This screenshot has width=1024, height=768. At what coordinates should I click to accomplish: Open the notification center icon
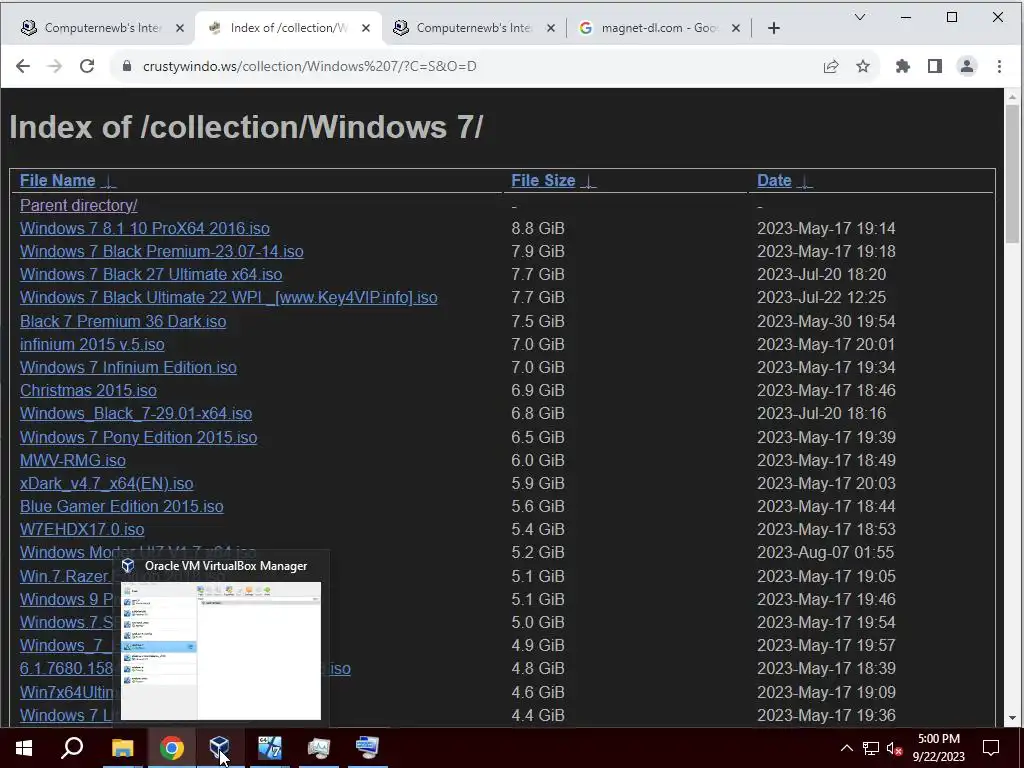991,748
